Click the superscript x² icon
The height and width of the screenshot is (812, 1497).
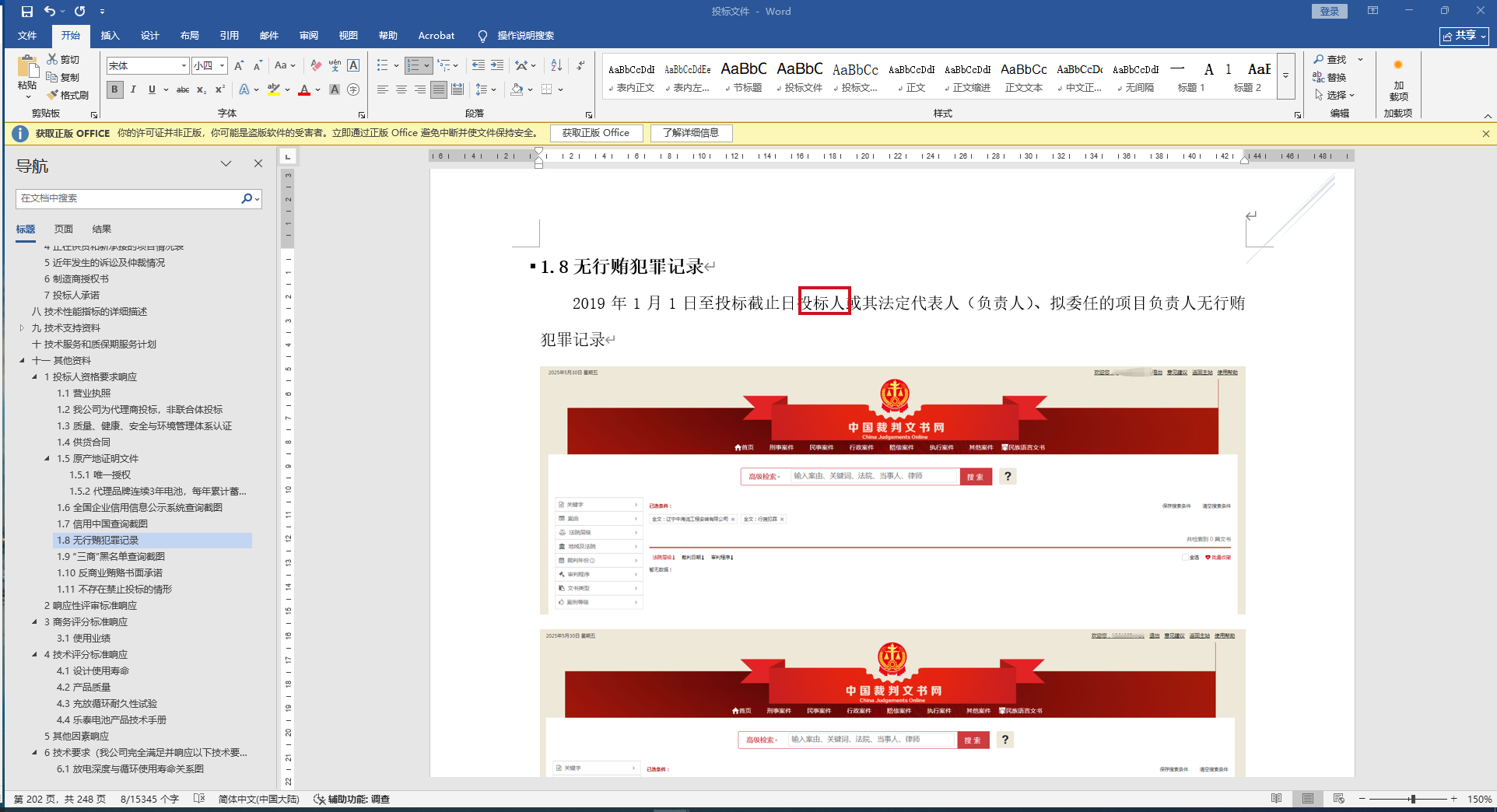tap(220, 89)
